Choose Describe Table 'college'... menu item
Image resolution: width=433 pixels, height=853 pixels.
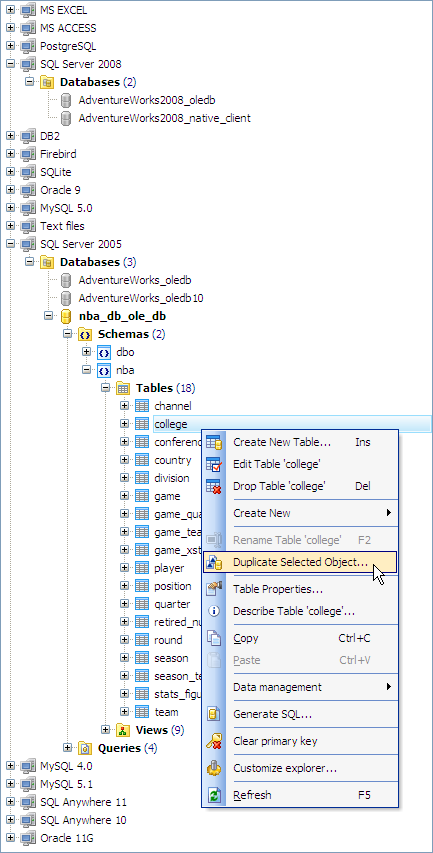[x=300, y=611]
